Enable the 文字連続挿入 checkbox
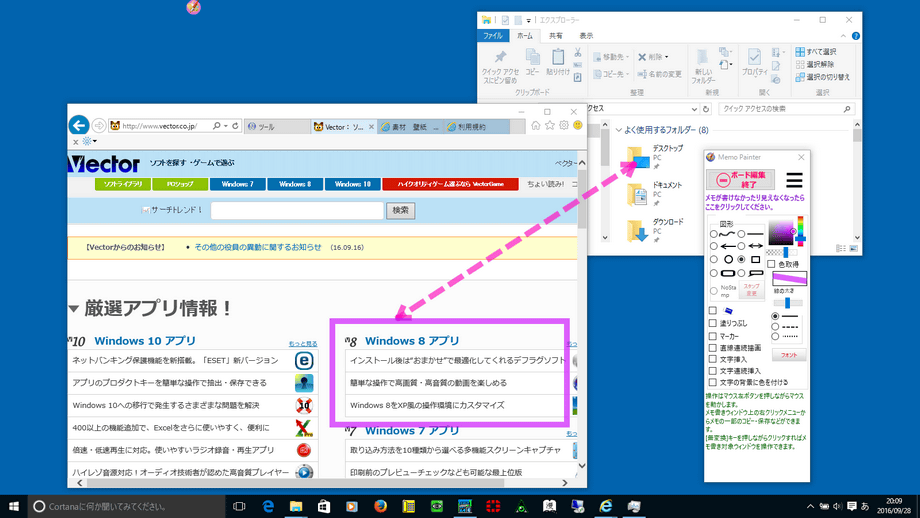 (712, 371)
